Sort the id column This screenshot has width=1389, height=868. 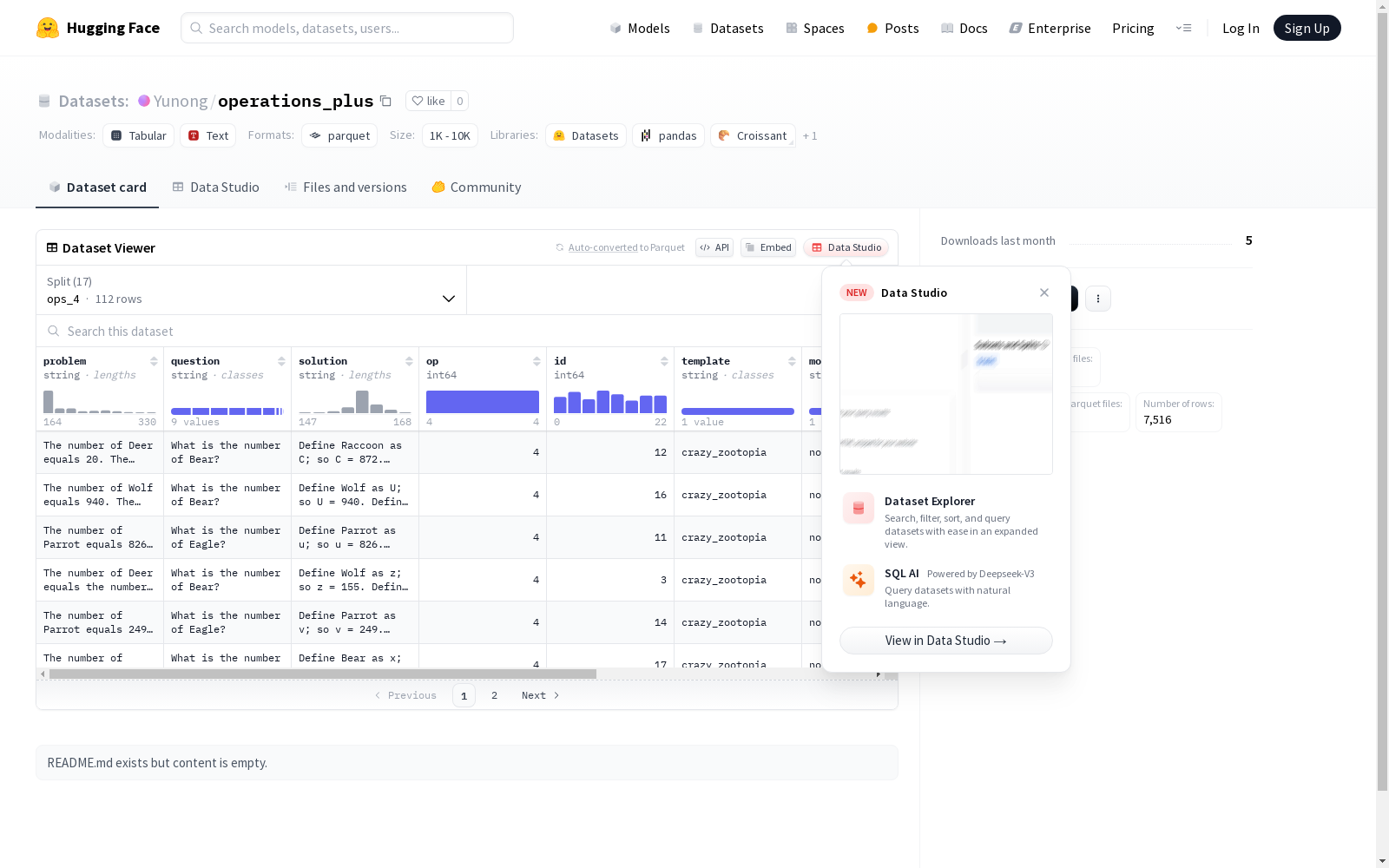tap(664, 361)
